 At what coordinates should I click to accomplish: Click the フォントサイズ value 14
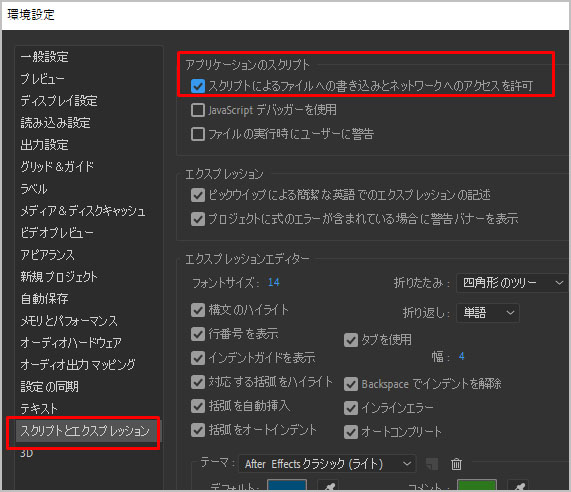tap(273, 282)
